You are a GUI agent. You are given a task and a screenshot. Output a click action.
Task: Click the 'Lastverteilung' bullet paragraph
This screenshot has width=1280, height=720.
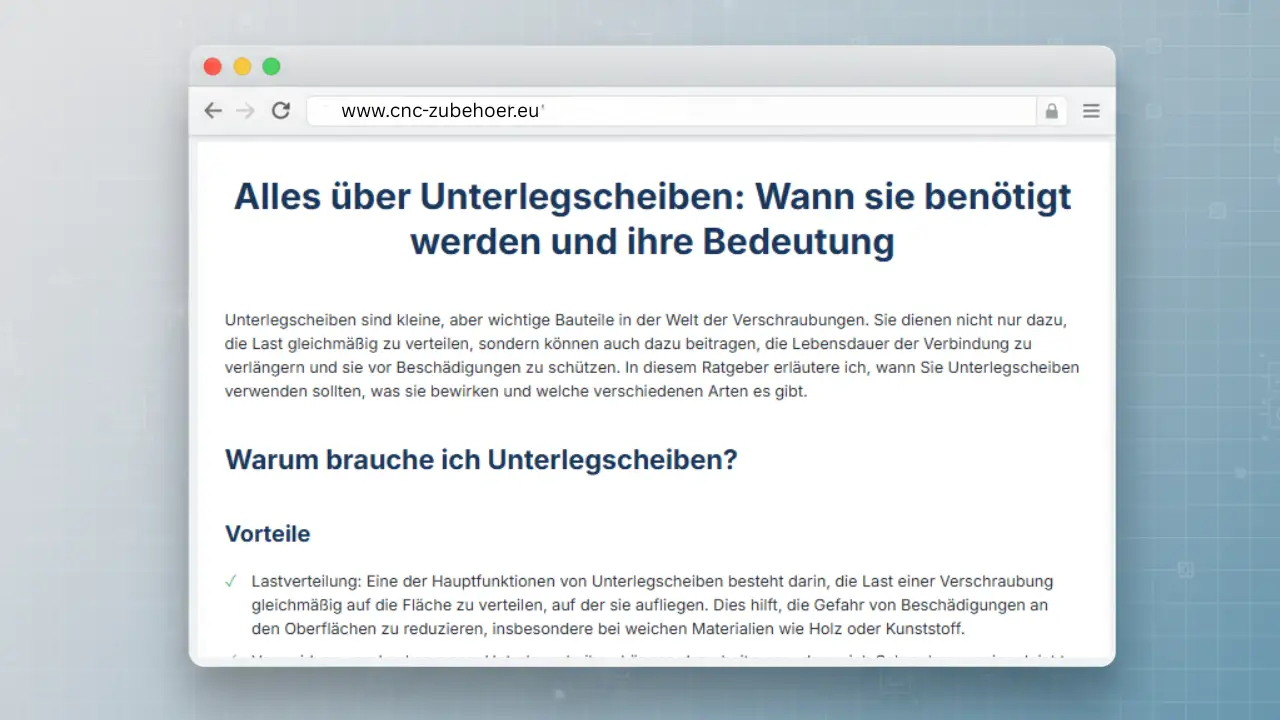652,605
